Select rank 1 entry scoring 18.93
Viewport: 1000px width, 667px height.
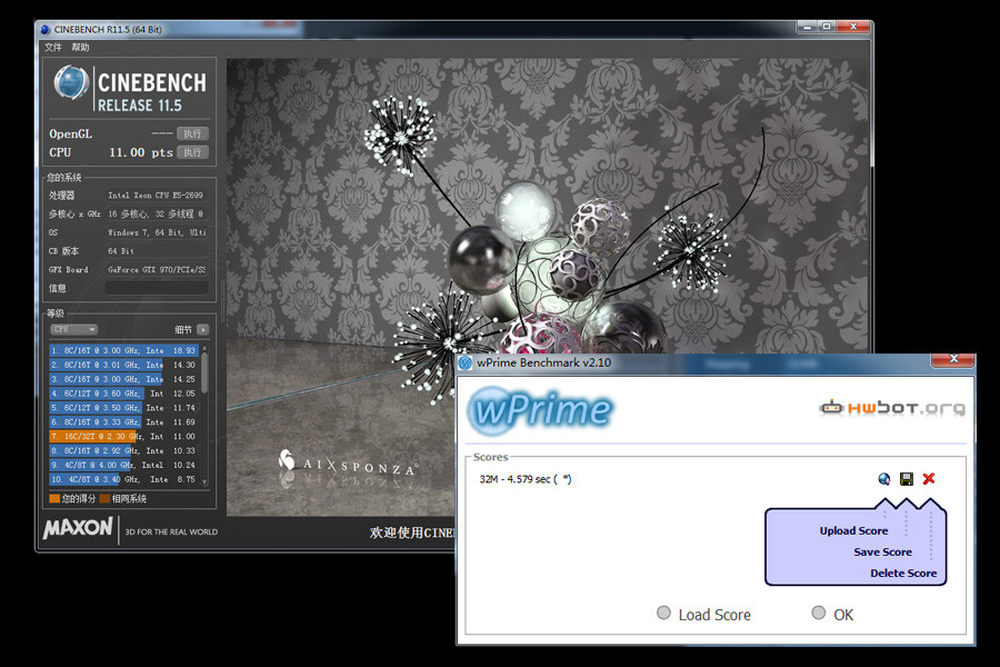tap(124, 350)
